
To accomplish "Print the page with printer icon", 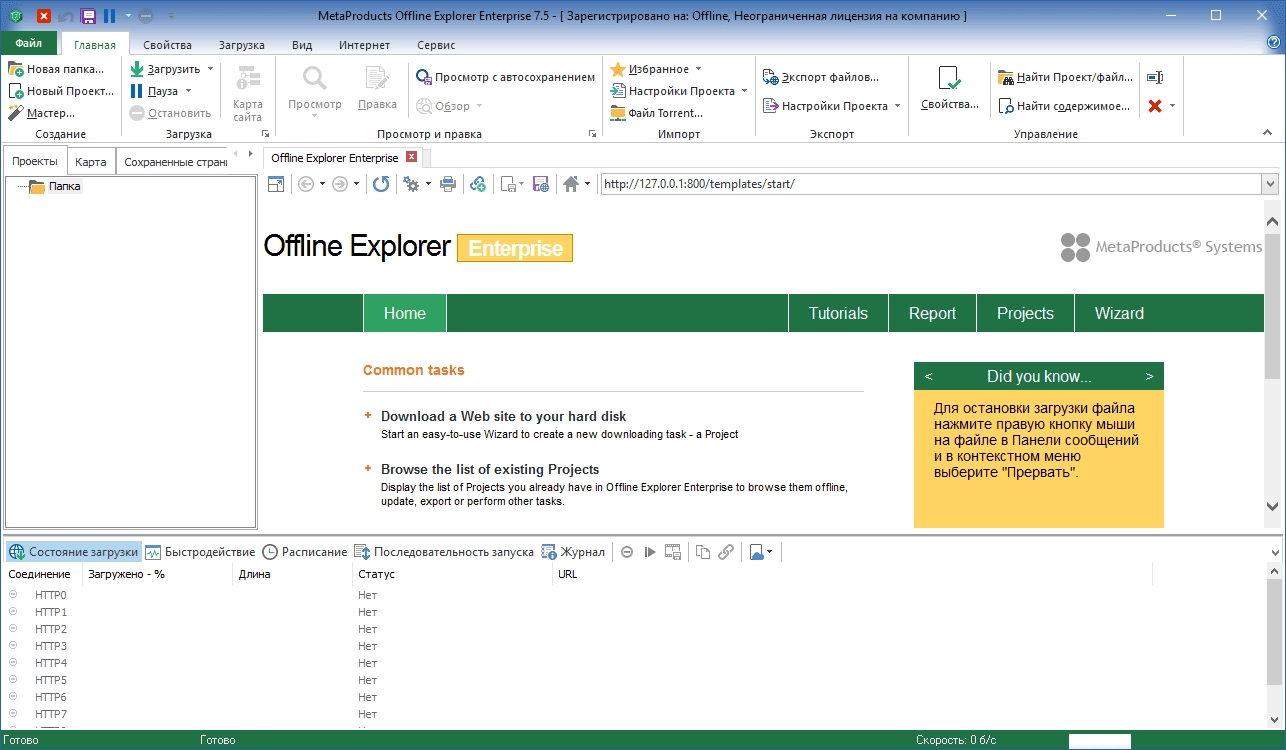I will click(x=449, y=184).
